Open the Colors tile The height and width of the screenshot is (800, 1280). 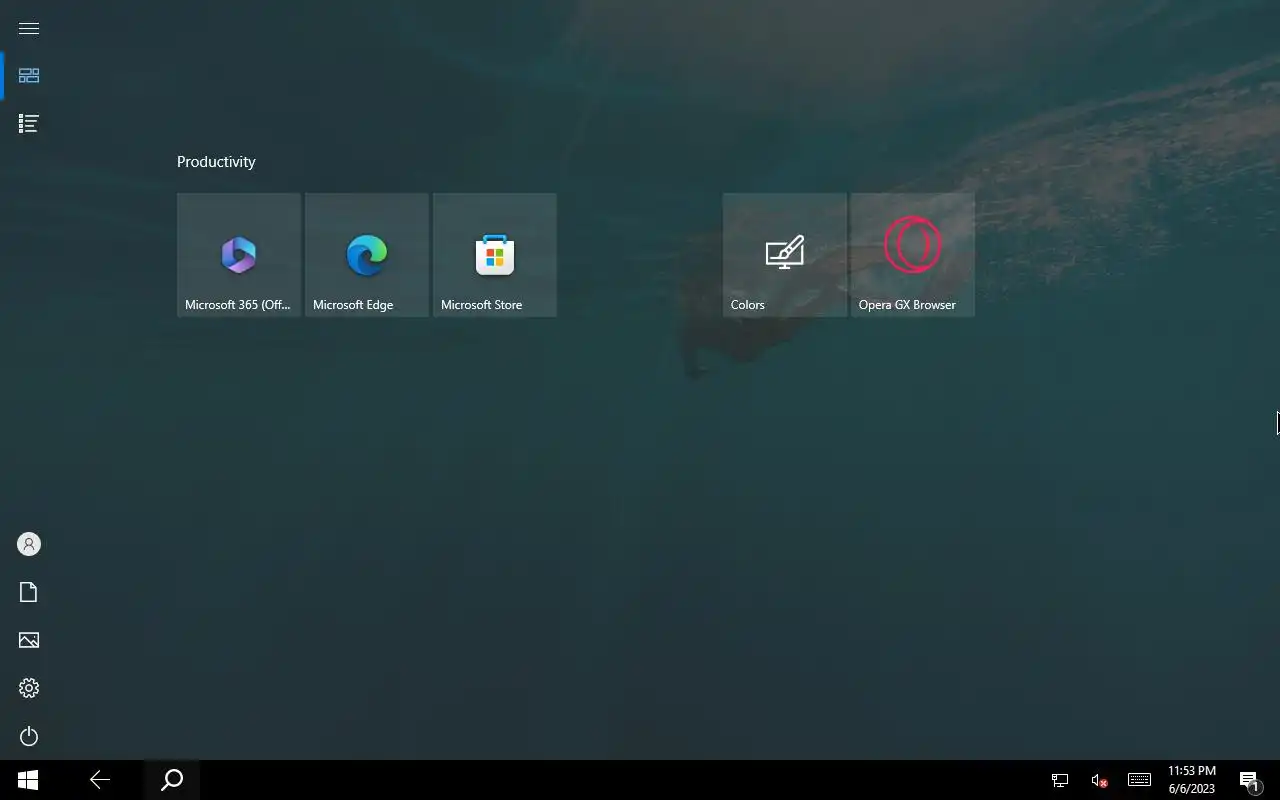tap(785, 255)
